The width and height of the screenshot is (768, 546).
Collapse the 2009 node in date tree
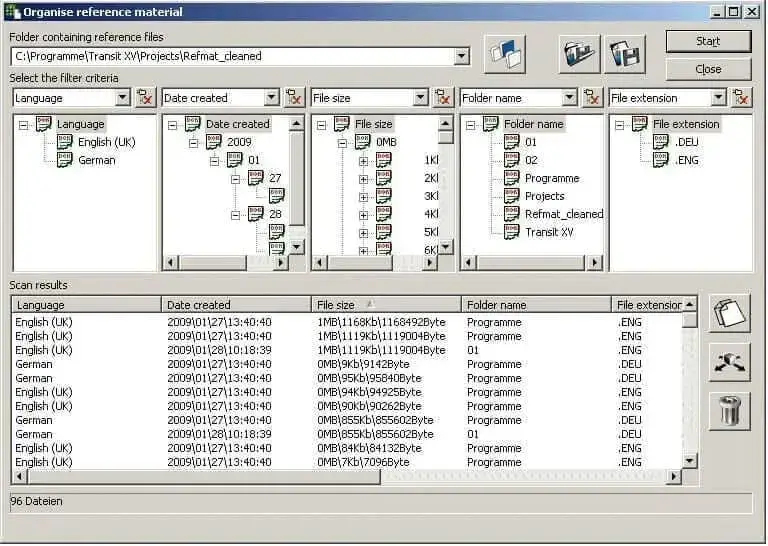click(194, 143)
